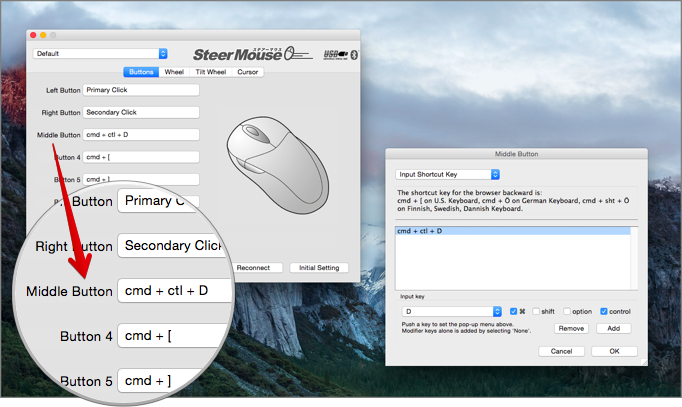Open the D input key popup menu
Image resolution: width=682 pixels, height=407 pixels.
(451, 311)
